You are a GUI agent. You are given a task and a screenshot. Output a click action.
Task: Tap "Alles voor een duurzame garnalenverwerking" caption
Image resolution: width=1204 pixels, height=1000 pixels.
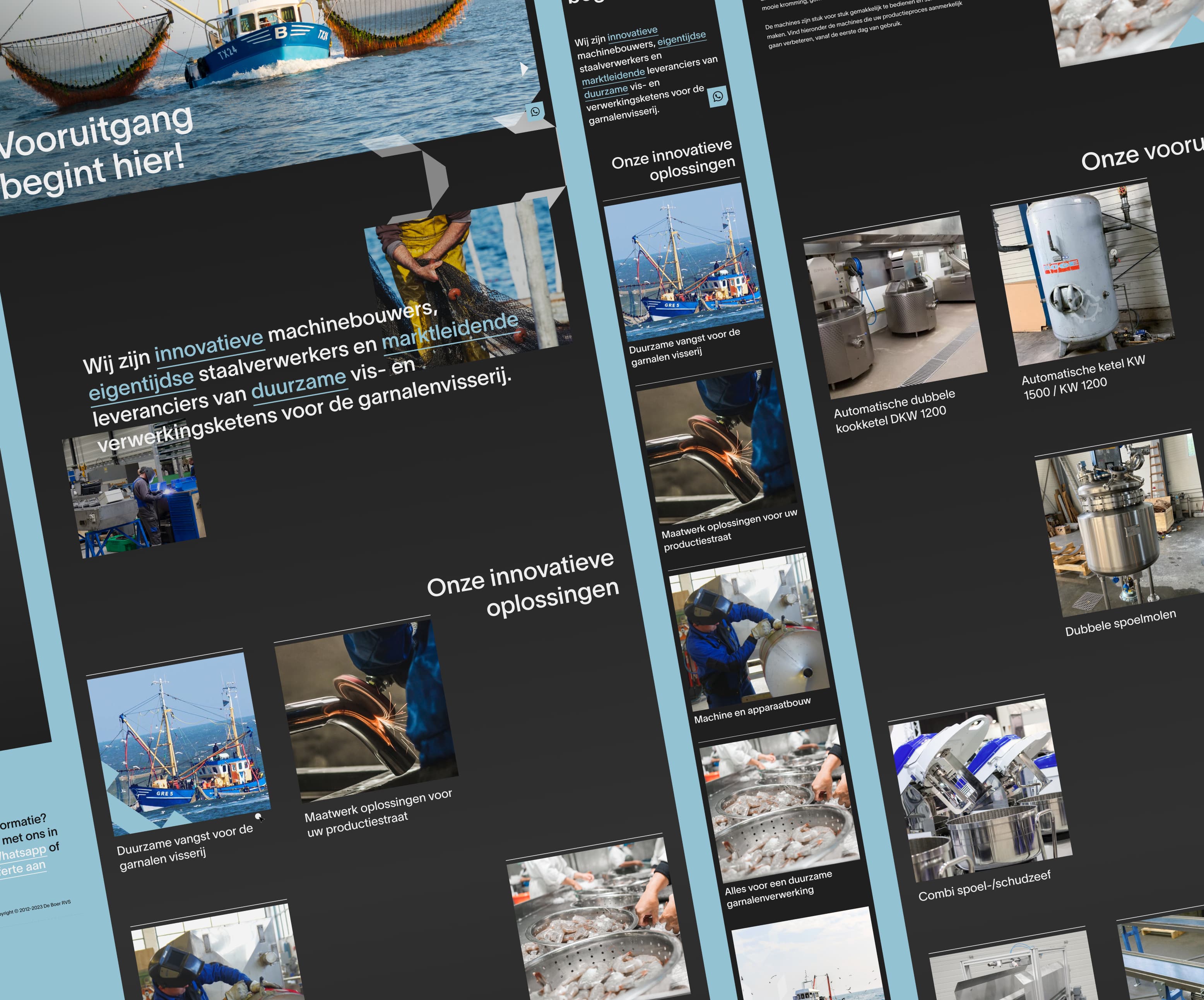778,889
